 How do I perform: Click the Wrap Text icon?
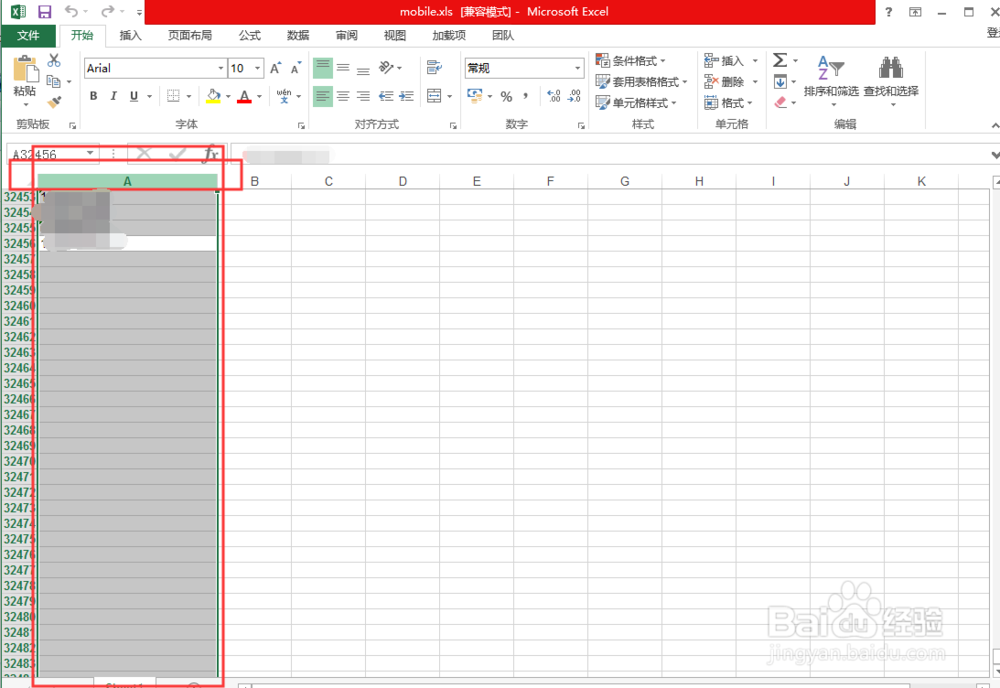pos(434,68)
